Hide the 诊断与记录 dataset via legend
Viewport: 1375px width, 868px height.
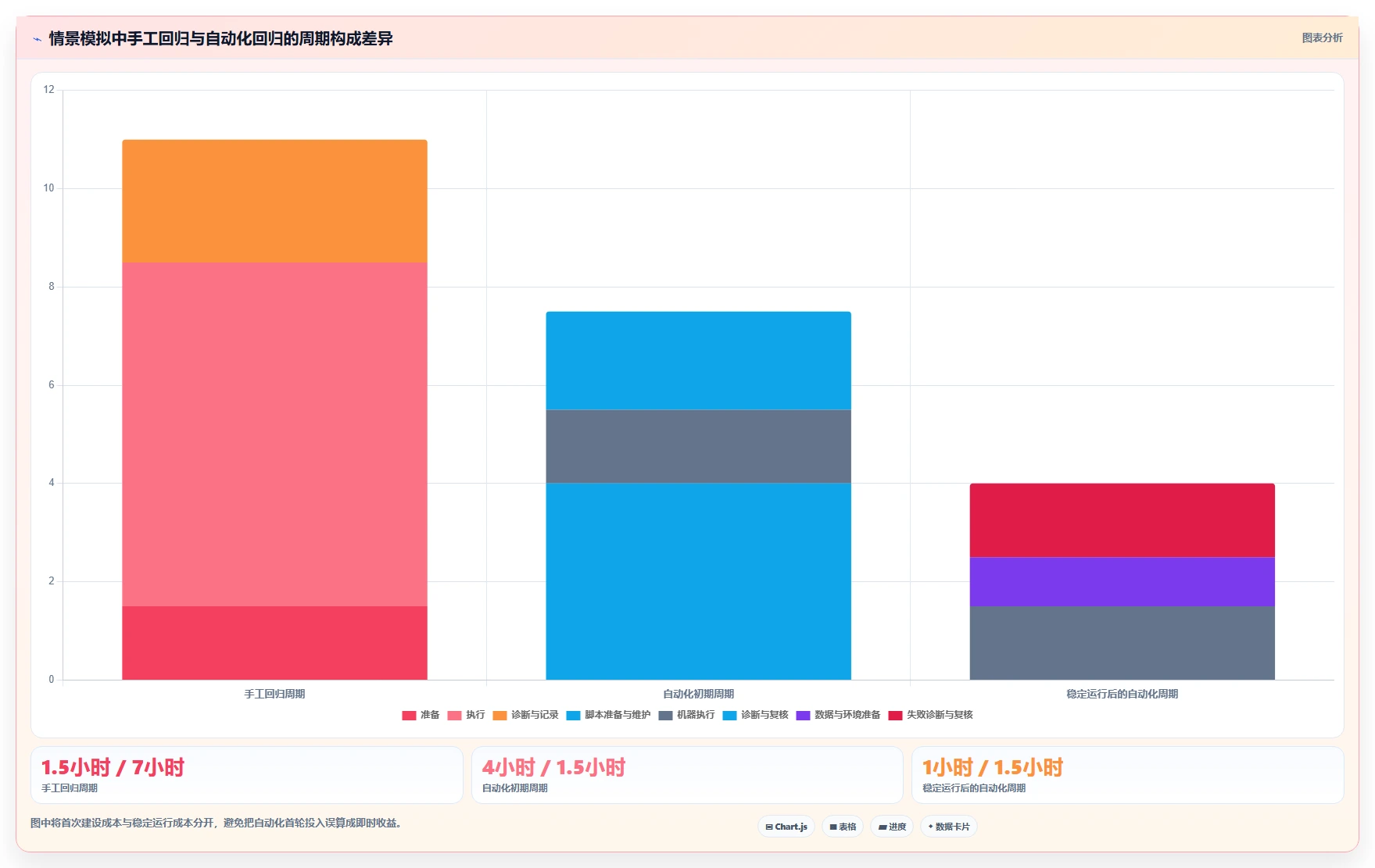click(525, 715)
